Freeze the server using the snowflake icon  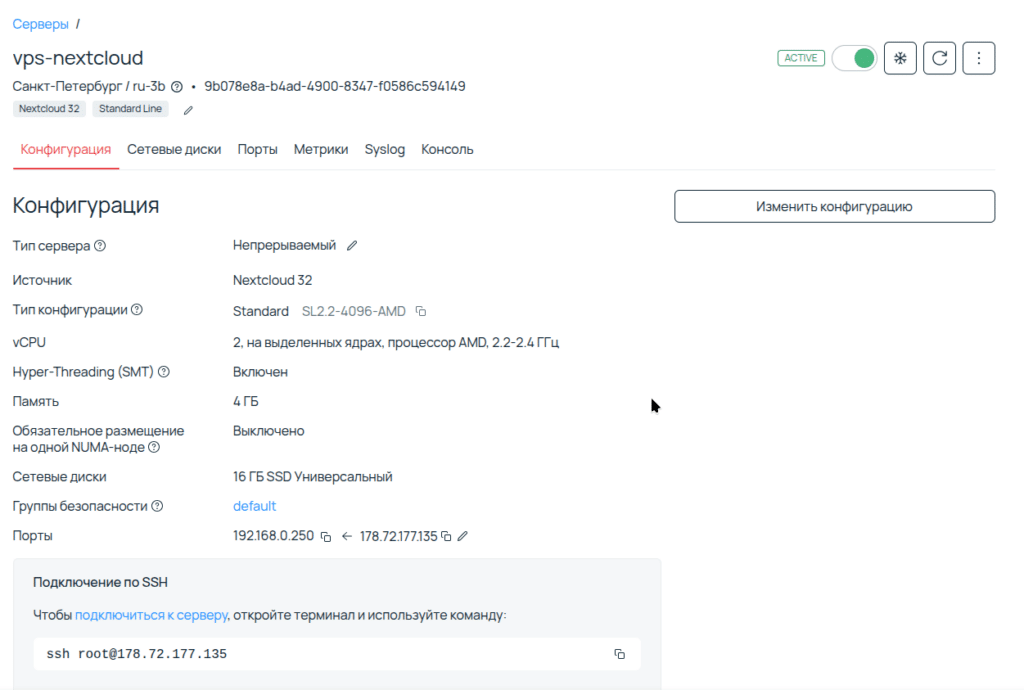tap(899, 57)
